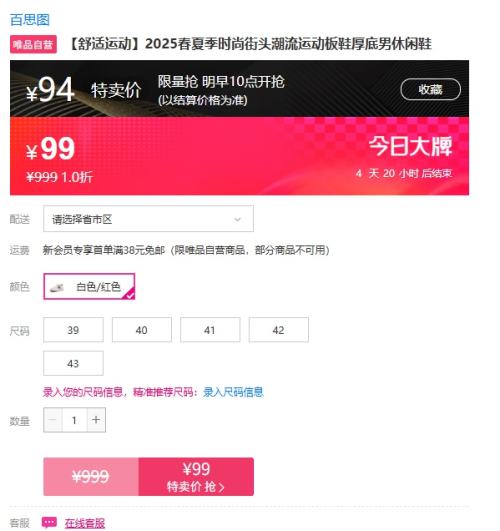Choose size 39

click(74, 330)
